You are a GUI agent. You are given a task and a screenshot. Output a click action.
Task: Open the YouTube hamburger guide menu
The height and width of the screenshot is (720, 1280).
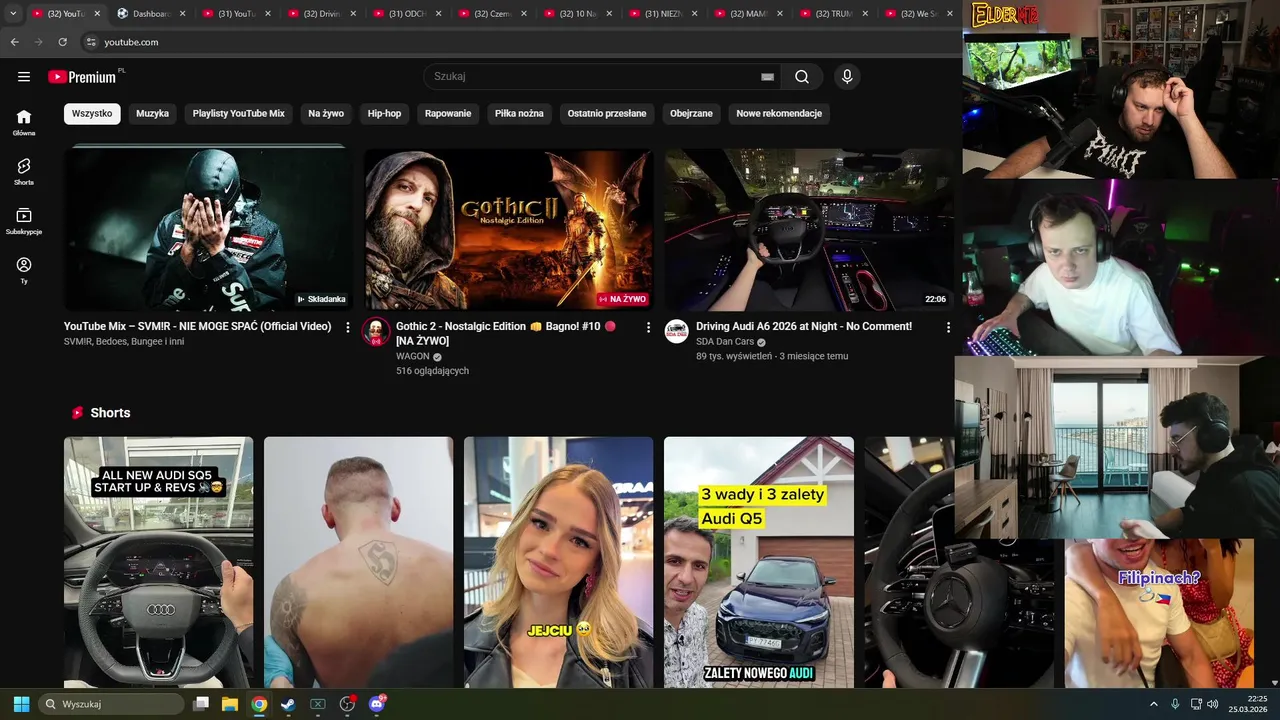(24, 77)
